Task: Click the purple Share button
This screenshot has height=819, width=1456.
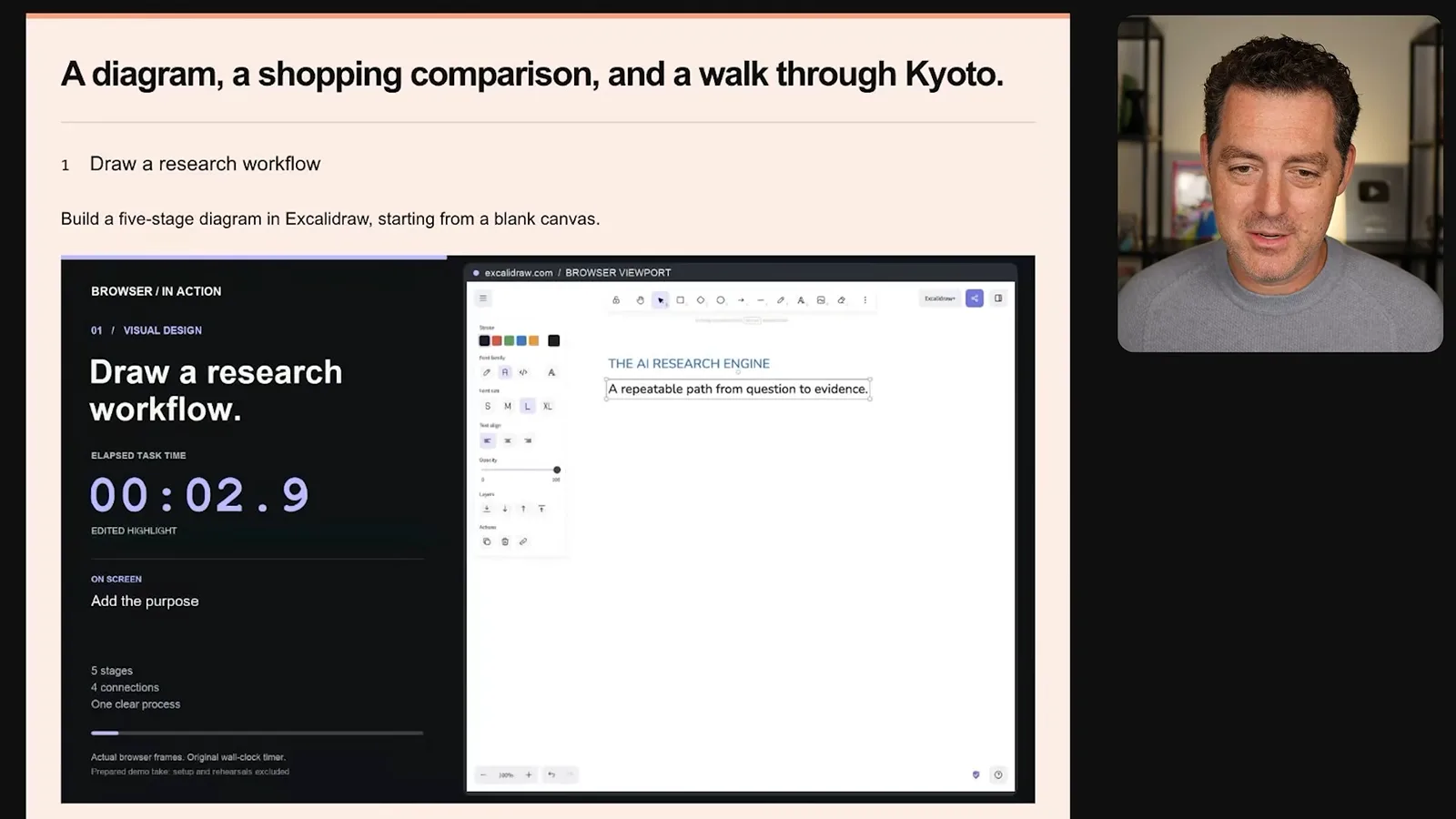Action: coord(975,298)
